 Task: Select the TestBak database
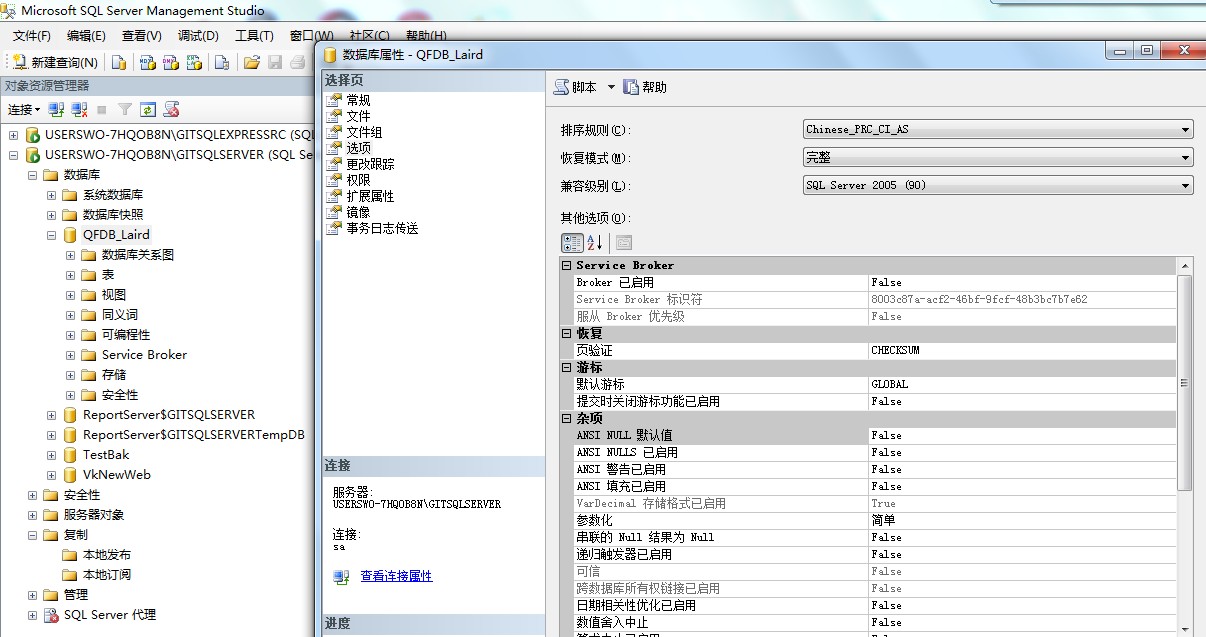106,455
